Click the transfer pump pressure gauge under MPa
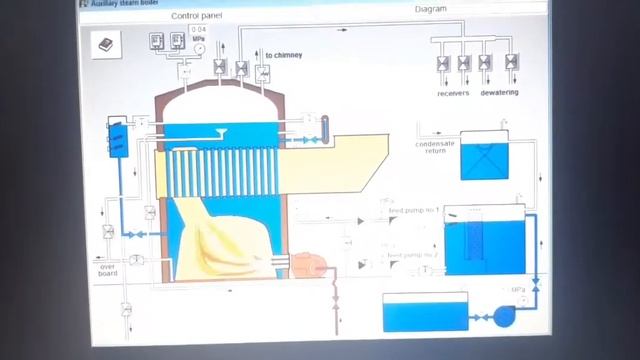Image resolution: width=640 pixels, height=360 pixels. [x=523, y=301]
